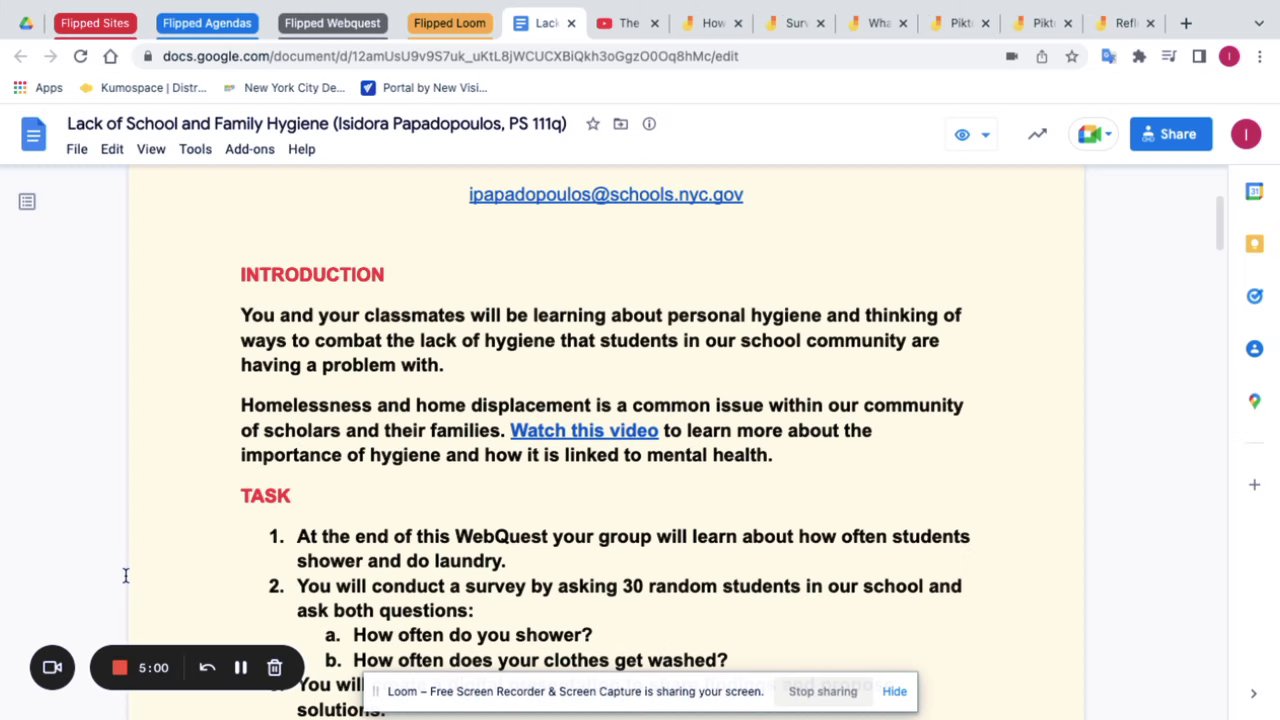Click the ipapadopoulos@schools.nyc.gov email link
The height and width of the screenshot is (720, 1280).
606,195
